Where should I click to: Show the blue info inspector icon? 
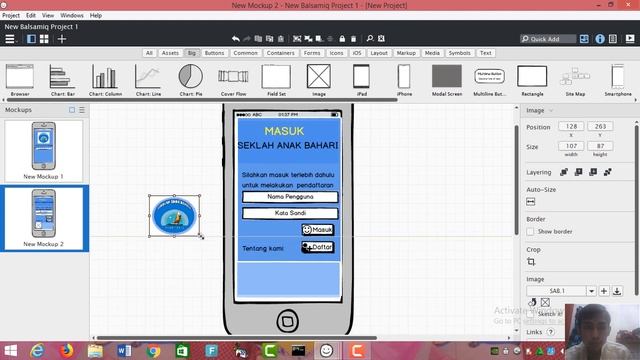click(600, 39)
